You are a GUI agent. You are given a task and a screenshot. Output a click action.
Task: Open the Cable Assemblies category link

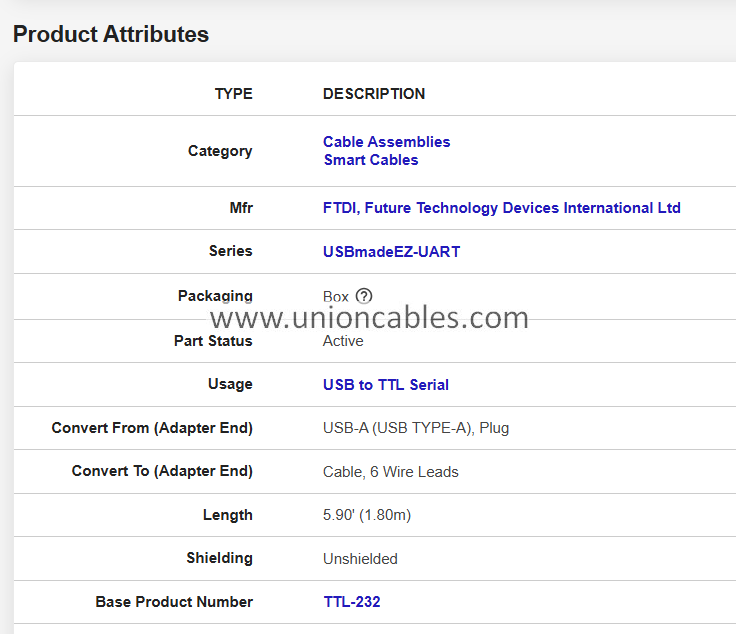[386, 142]
